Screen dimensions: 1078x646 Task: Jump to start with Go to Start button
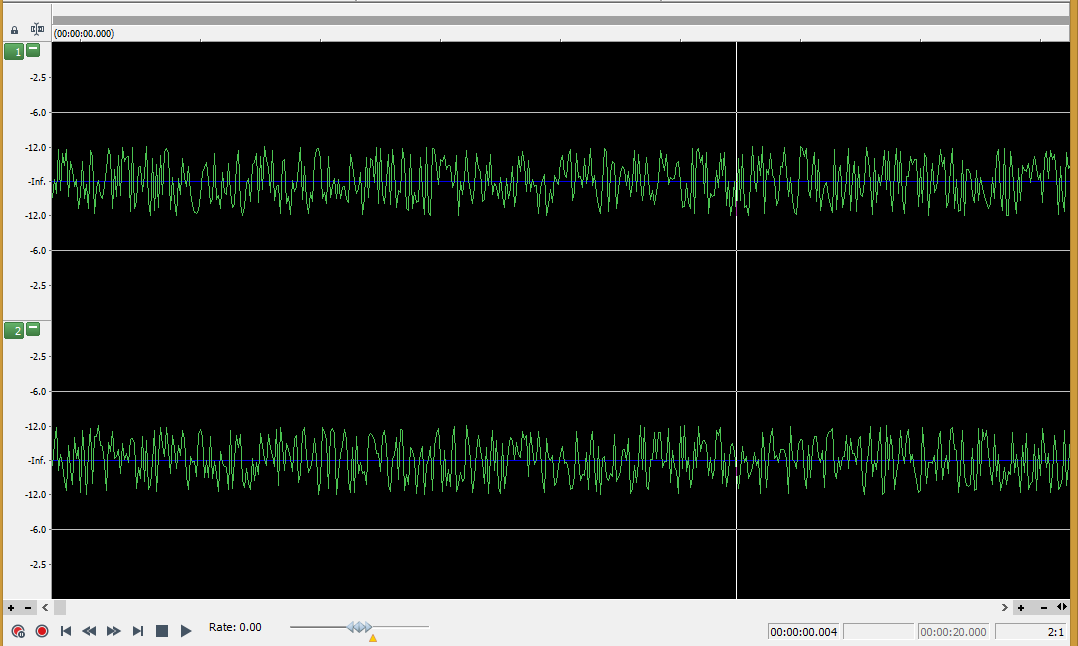(x=66, y=631)
